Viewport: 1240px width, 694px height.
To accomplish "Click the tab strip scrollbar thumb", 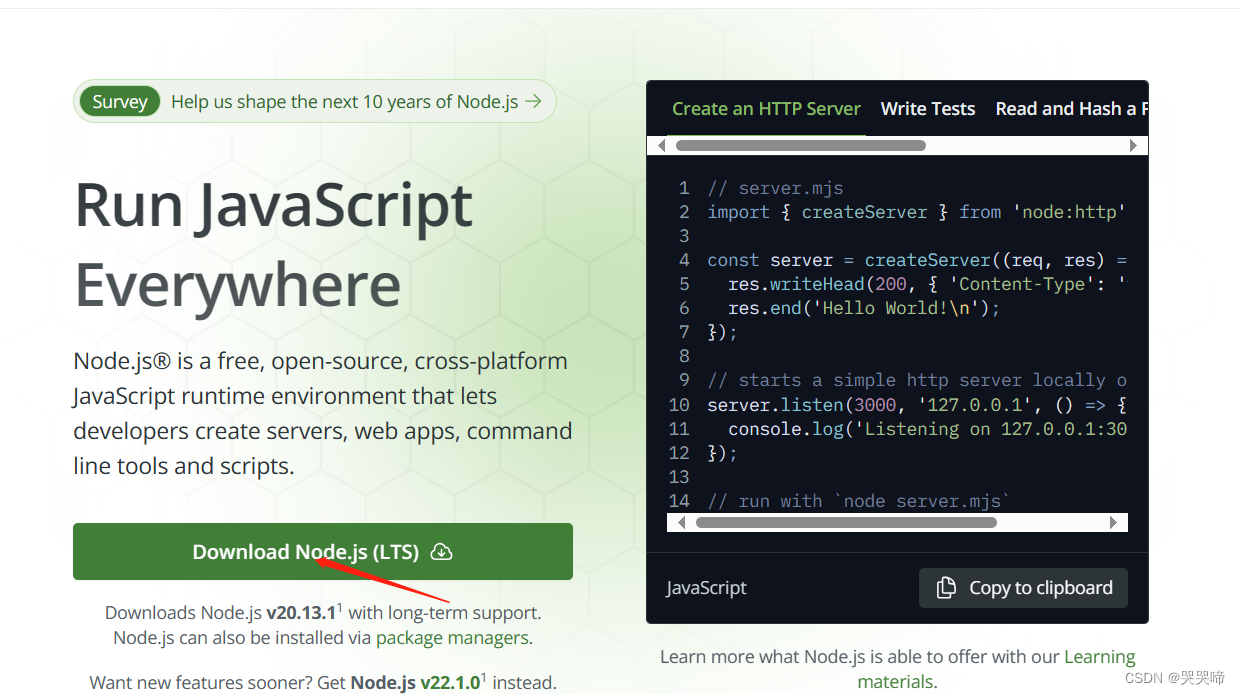I will coord(800,145).
